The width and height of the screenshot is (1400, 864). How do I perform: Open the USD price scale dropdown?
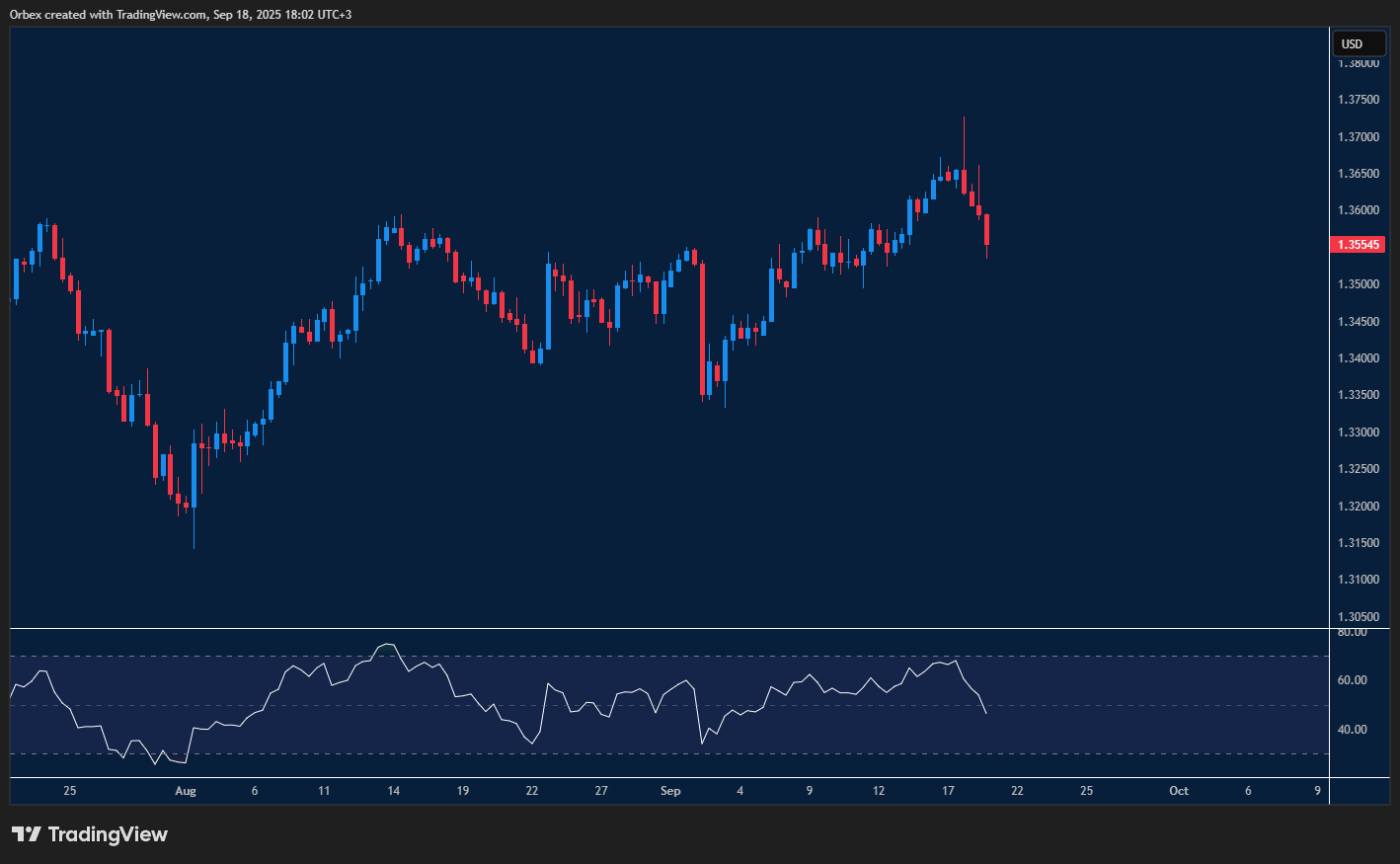(x=1360, y=43)
